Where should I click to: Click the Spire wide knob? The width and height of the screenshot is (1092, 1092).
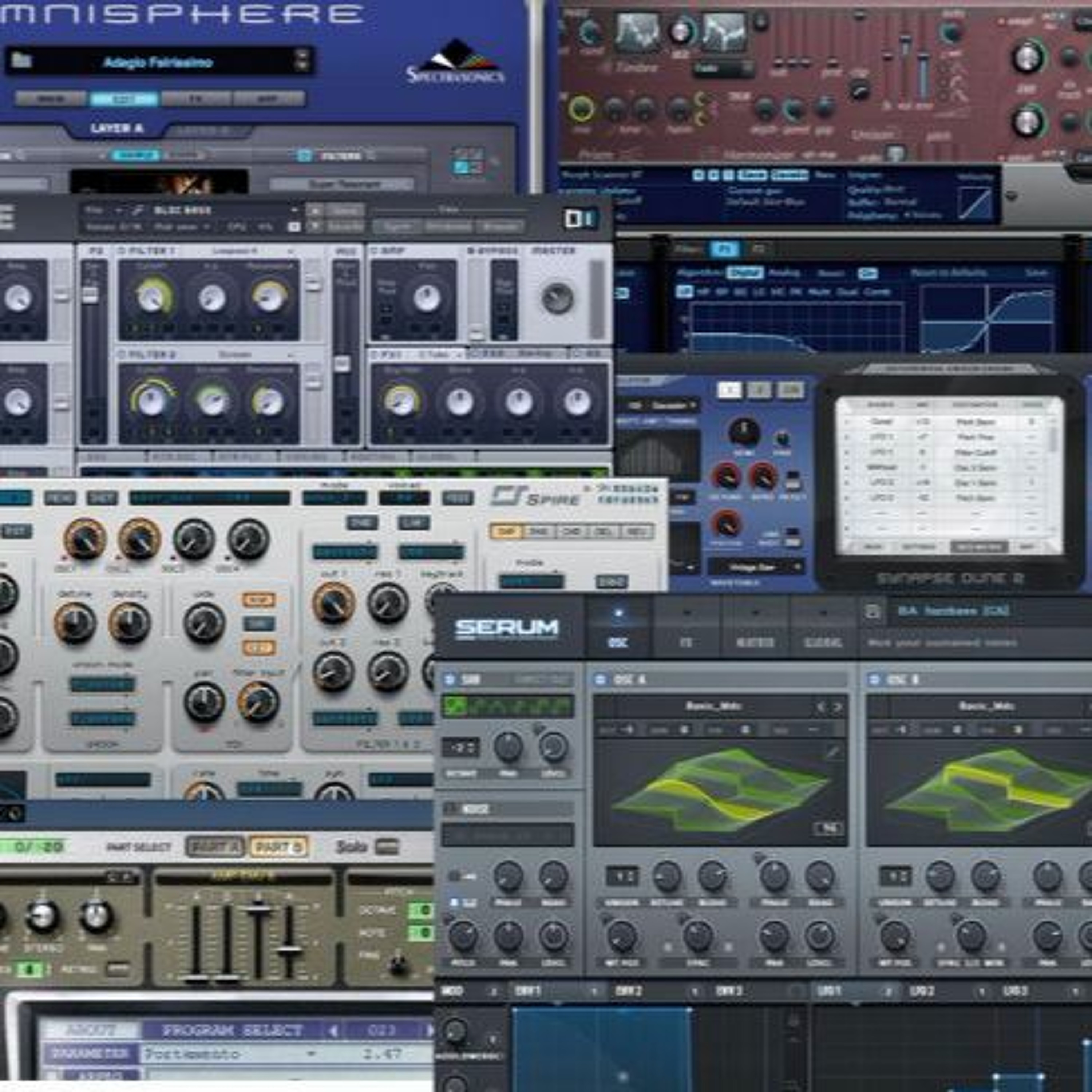[204, 624]
